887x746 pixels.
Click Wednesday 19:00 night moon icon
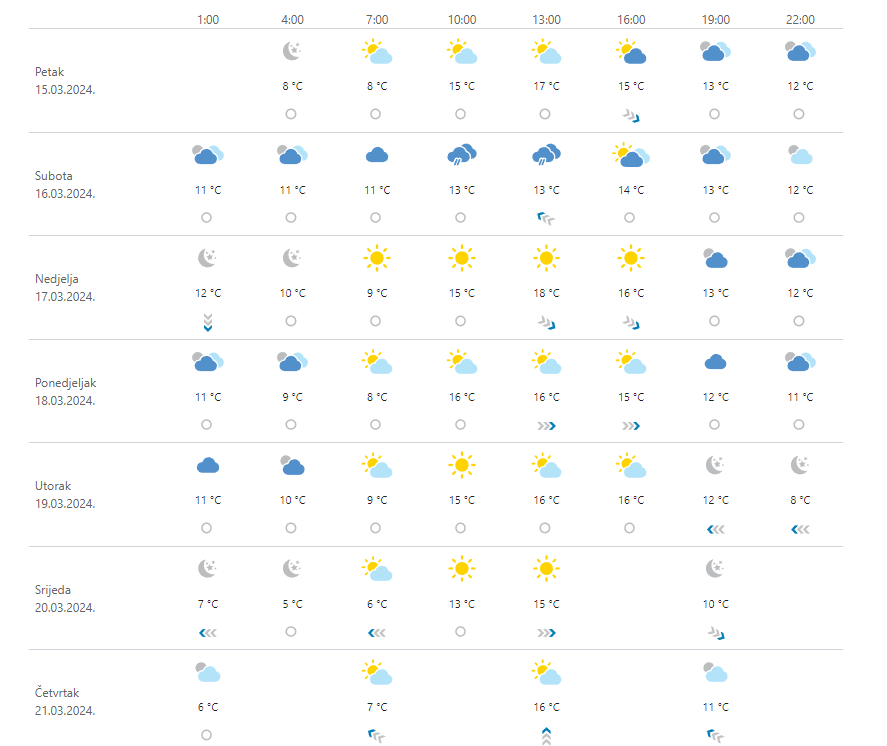coord(715,569)
